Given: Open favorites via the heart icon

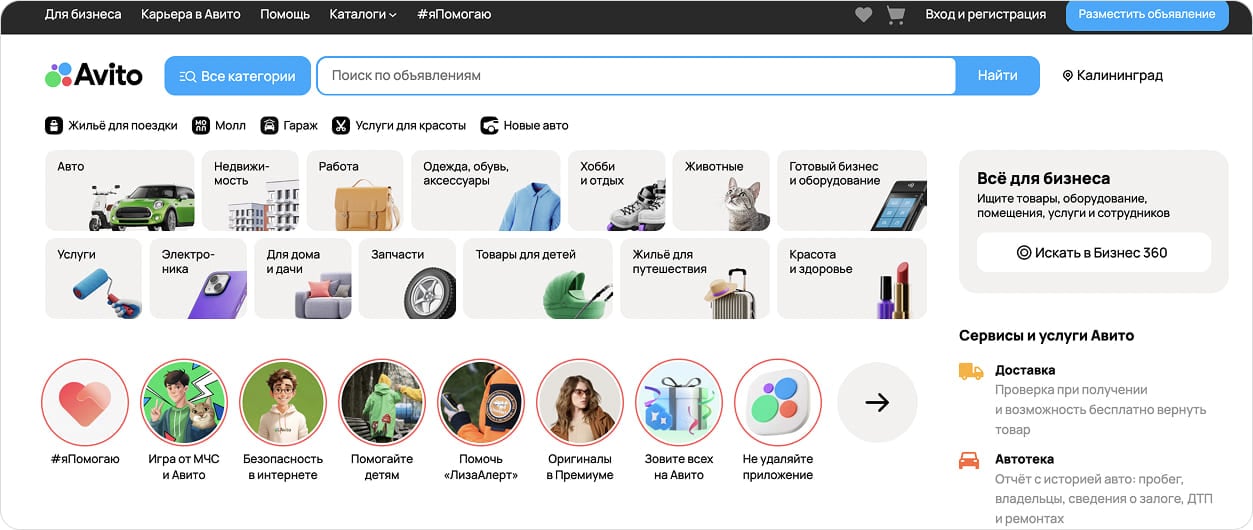Looking at the screenshot, I should coord(864,15).
